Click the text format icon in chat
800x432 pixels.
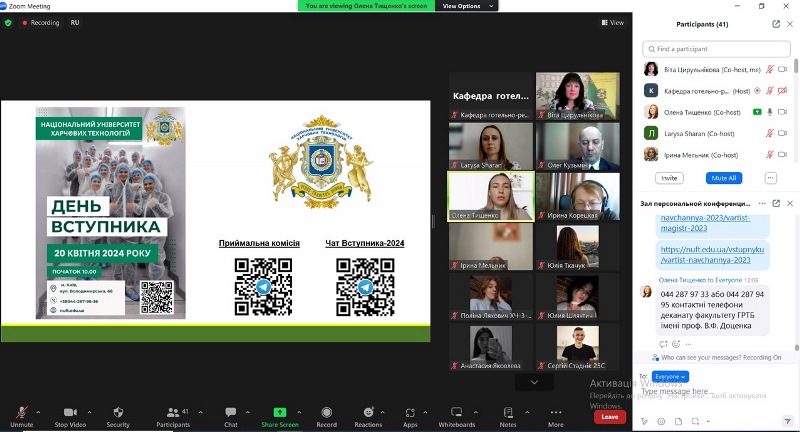645,421
